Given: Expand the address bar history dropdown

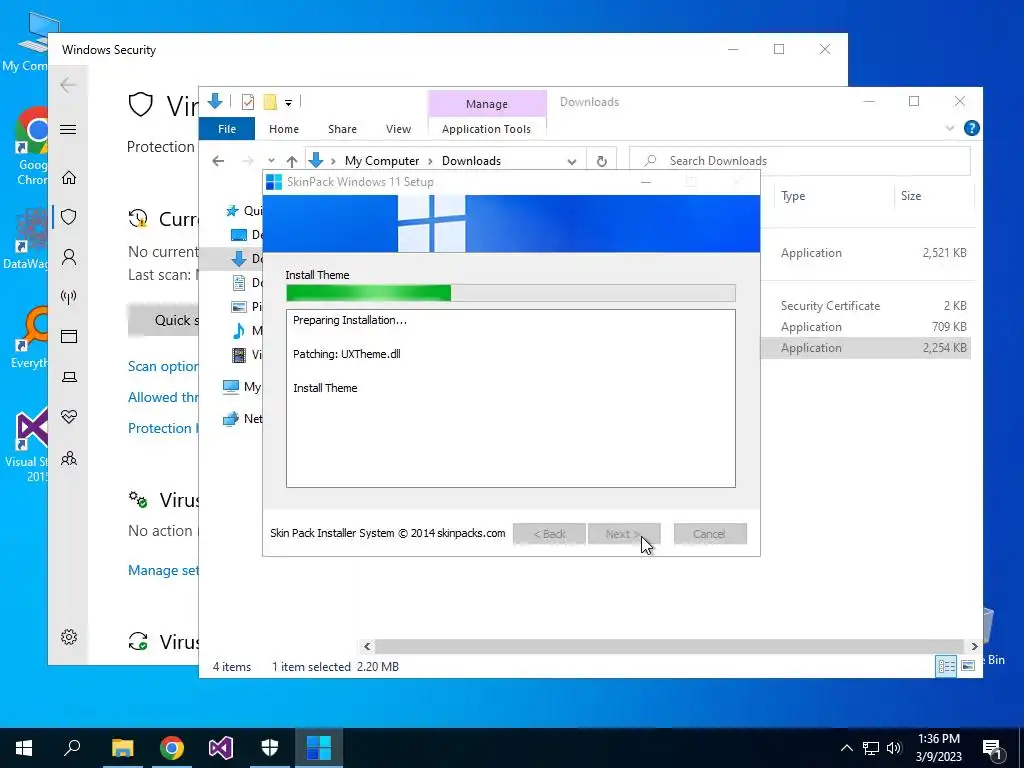Looking at the screenshot, I should coord(572,161).
